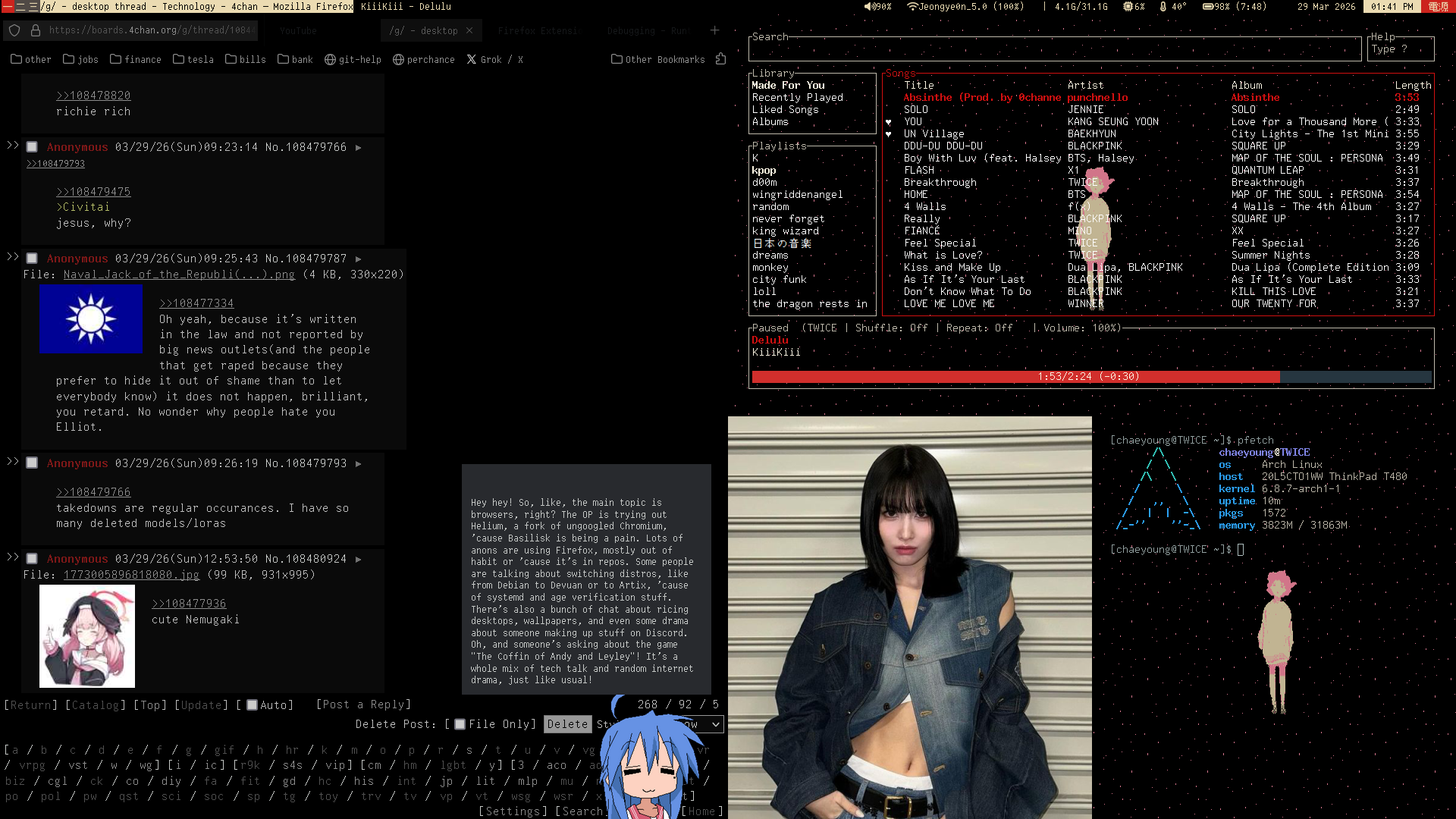
Task: Open the finance bookmarks folder
Action: pos(136,59)
